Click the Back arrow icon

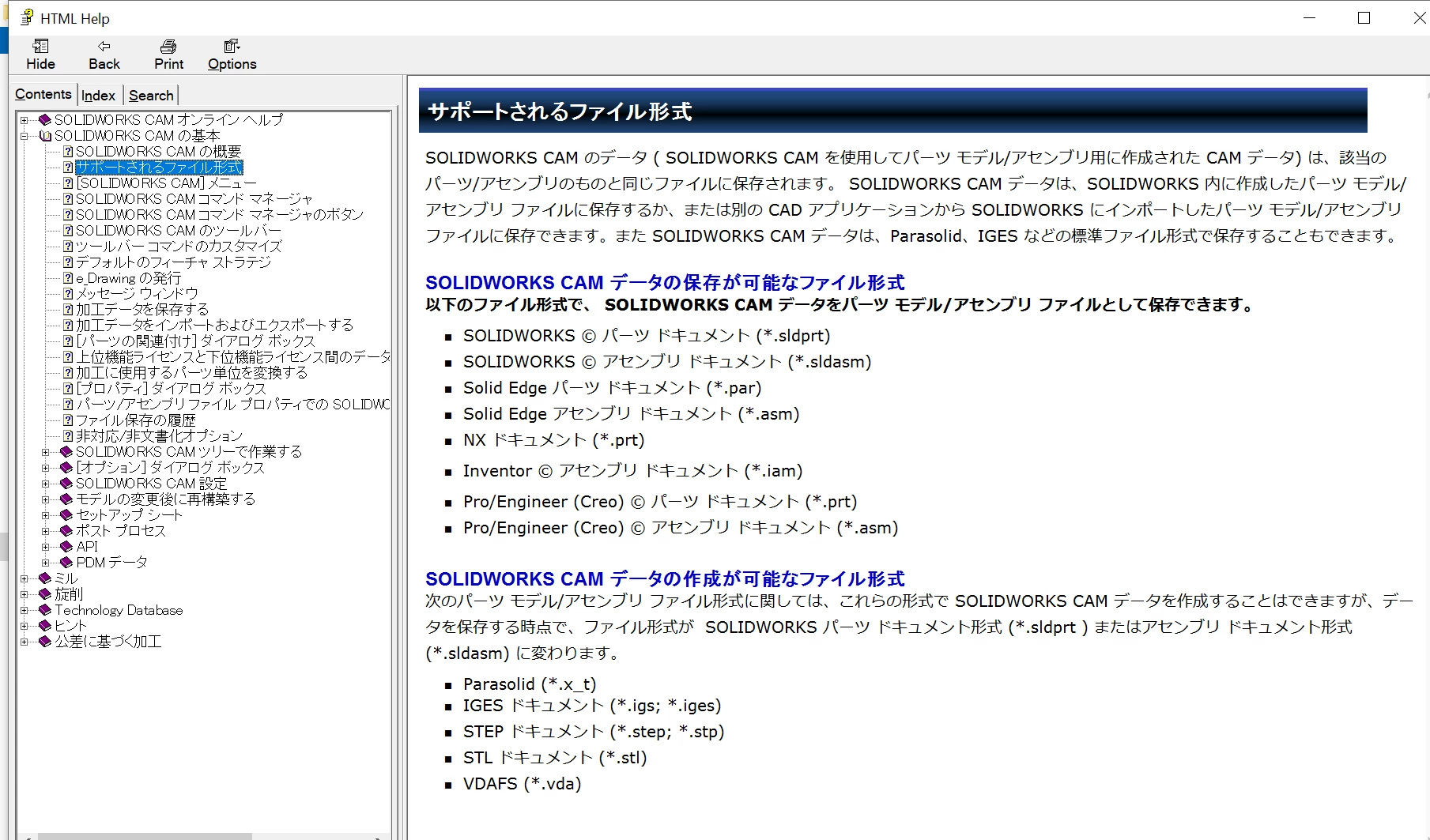[104, 46]
